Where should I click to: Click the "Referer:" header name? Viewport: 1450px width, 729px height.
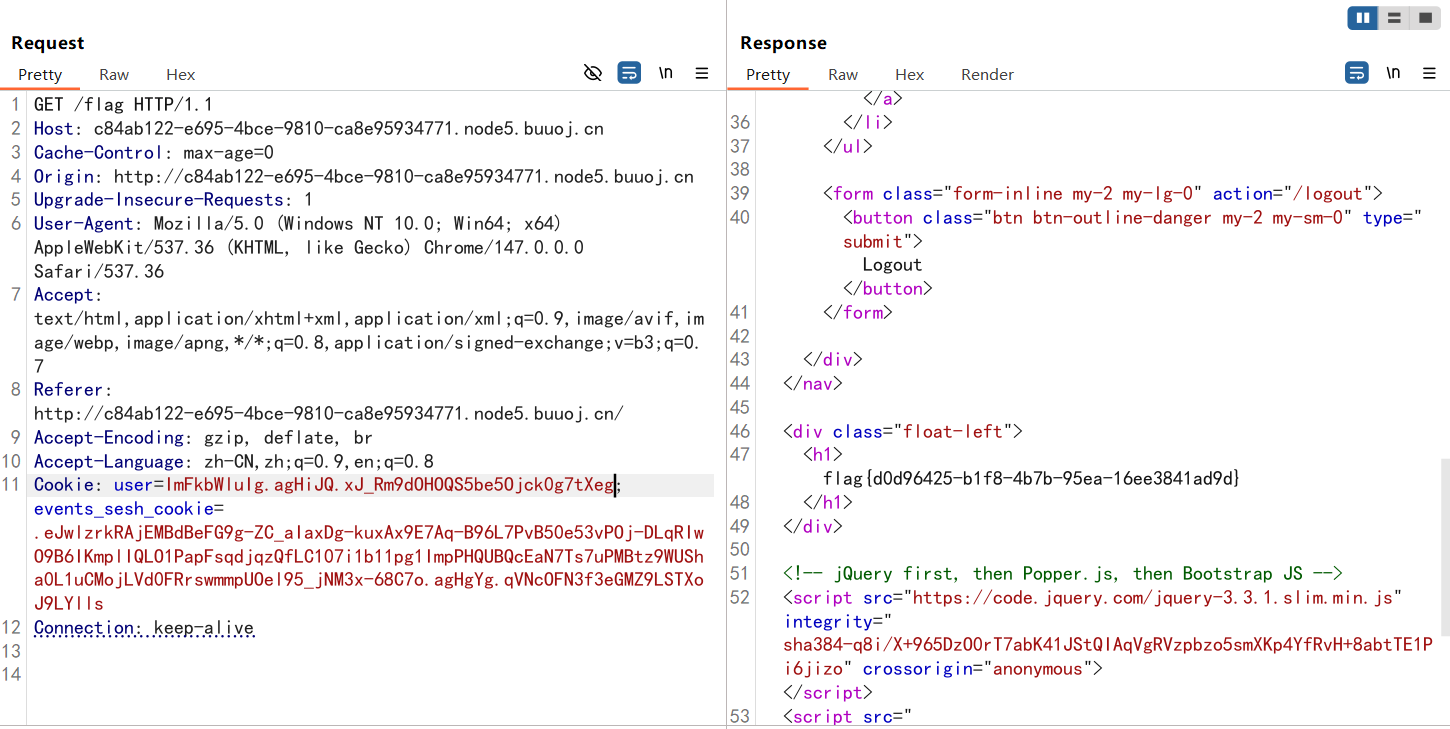point(74,390)
